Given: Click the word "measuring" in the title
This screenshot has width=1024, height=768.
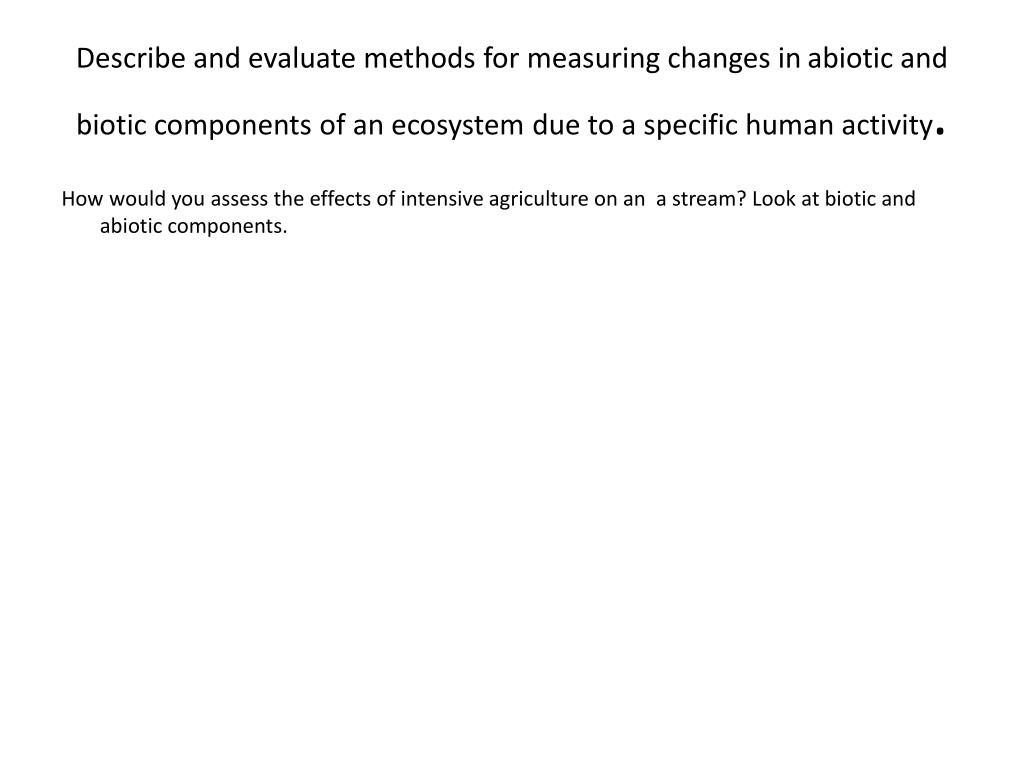Looking at the screenshot, I should [594, 60].
